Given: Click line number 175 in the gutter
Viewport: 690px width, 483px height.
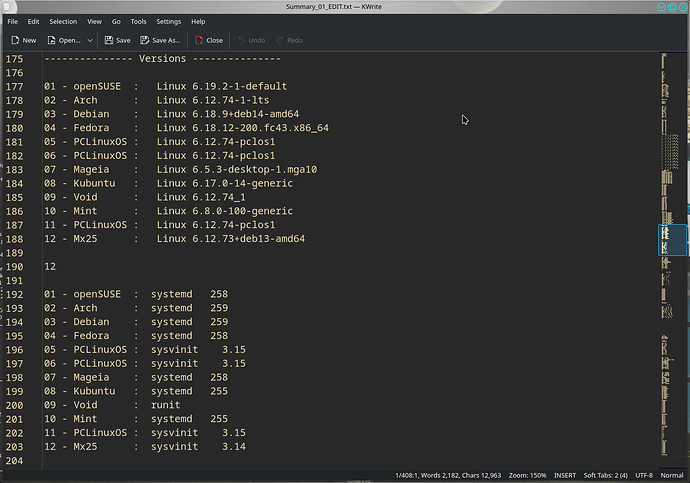Looking at the screenshot, I should tap(14, 59).
